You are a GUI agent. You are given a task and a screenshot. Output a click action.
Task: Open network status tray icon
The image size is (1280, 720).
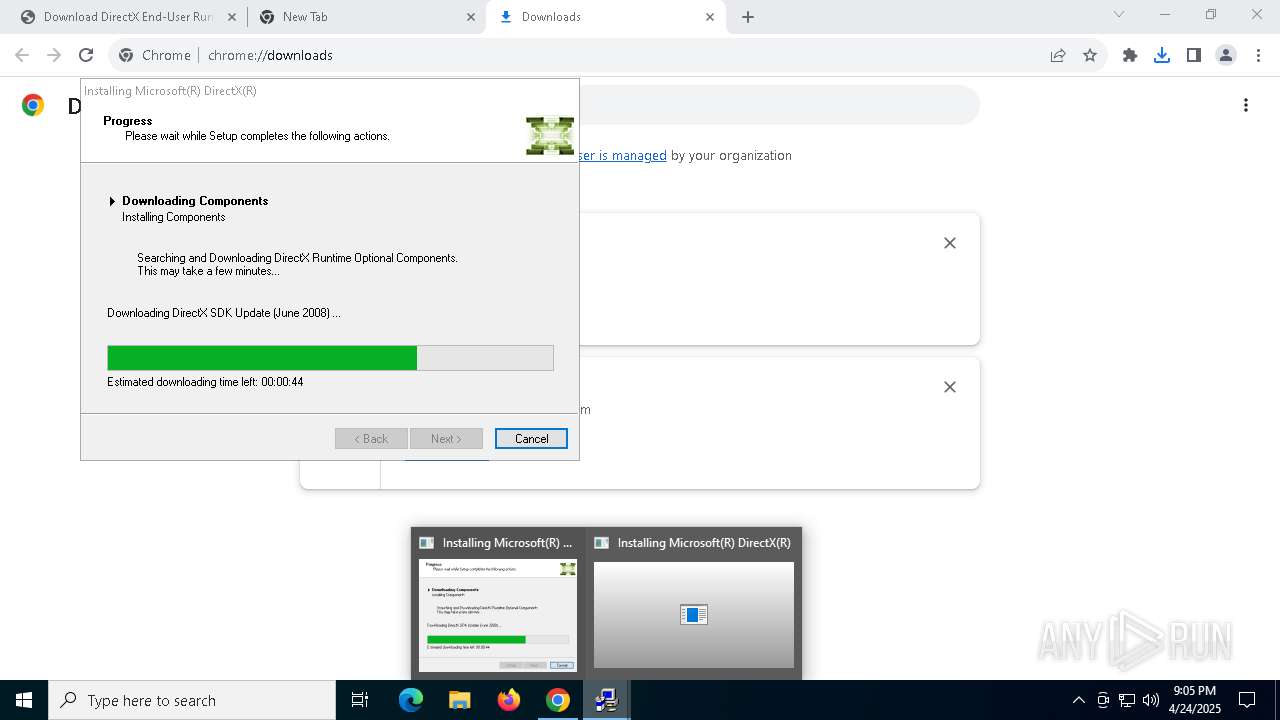click(1127, 700)
